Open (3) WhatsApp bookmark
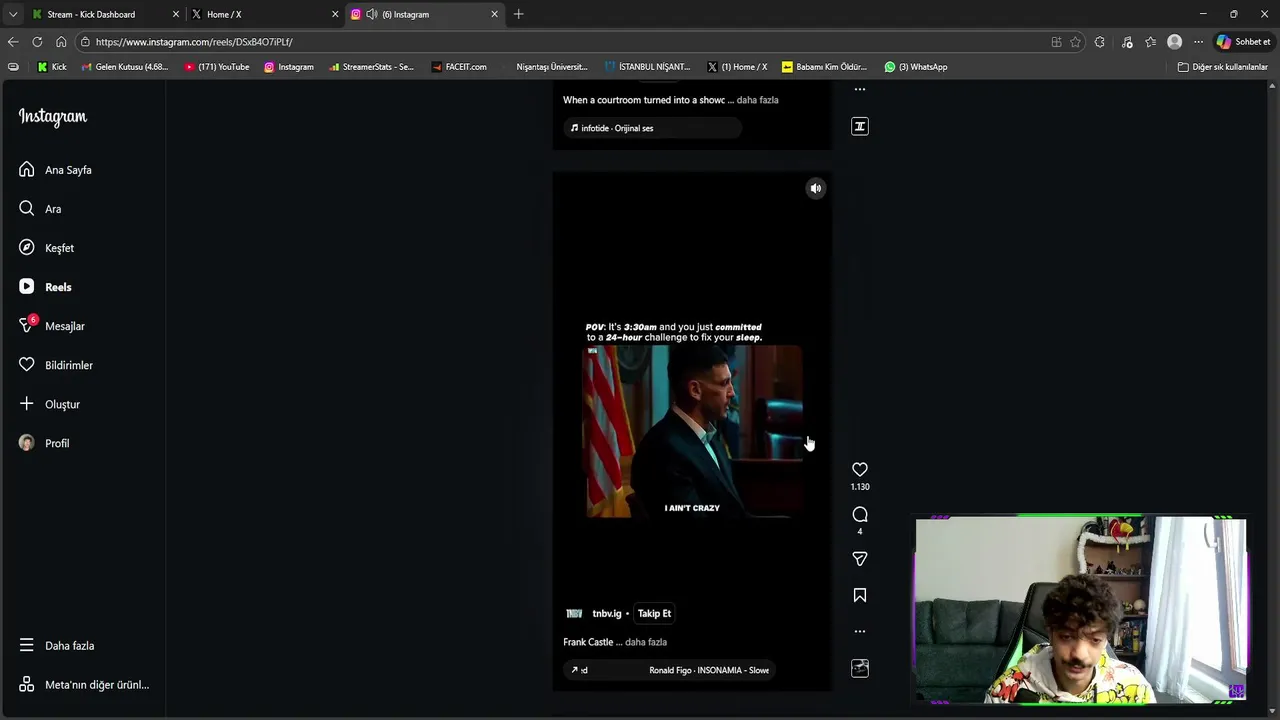 pos(916,67)
